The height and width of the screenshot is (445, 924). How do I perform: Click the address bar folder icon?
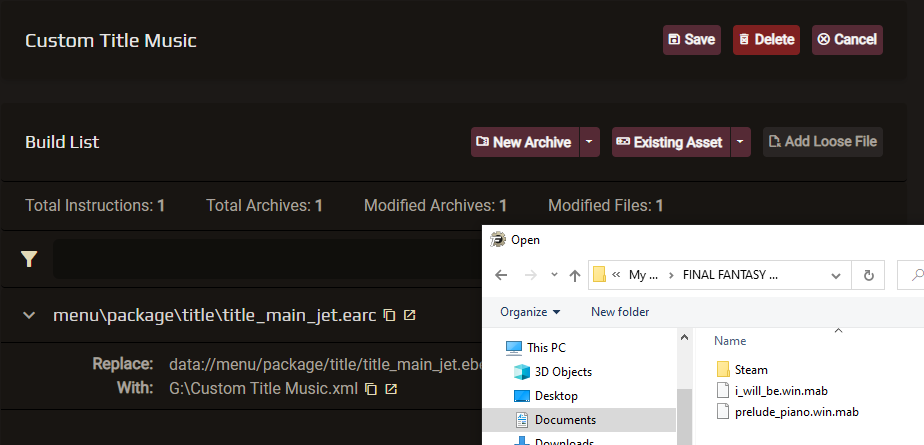point(599,275)
